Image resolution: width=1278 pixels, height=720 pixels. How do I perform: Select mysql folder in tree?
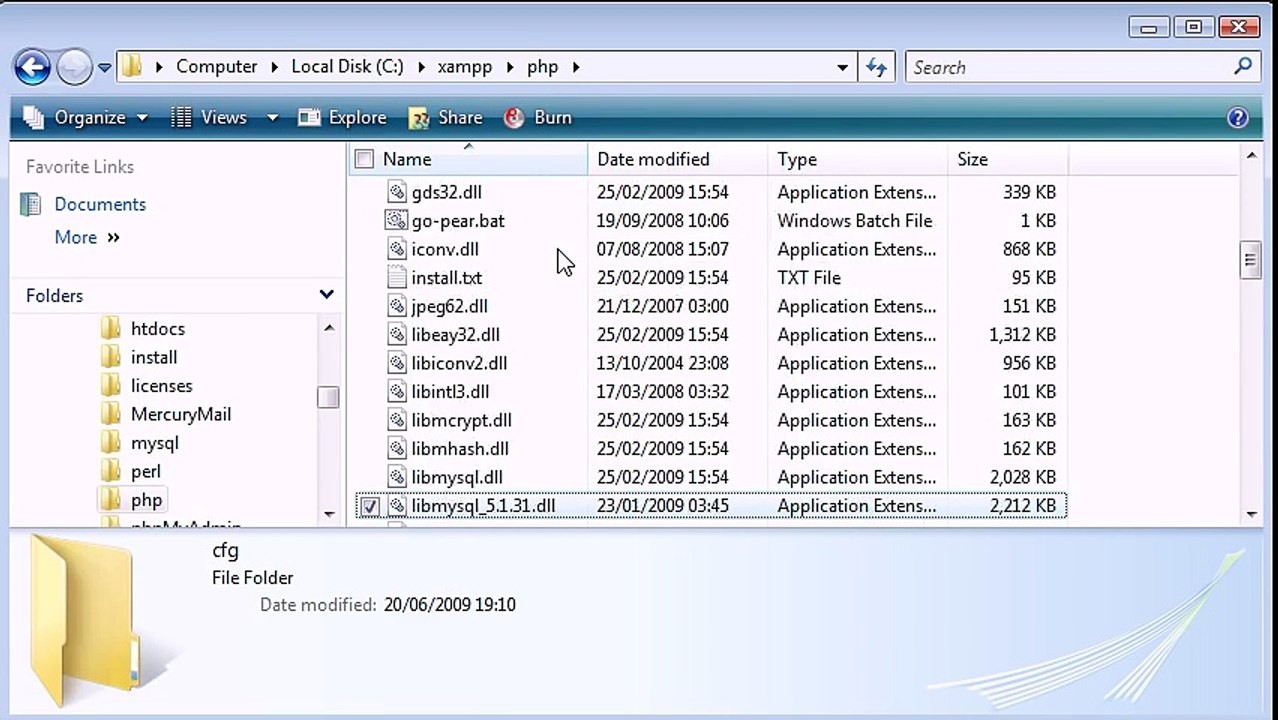click(x=155, y=442)
